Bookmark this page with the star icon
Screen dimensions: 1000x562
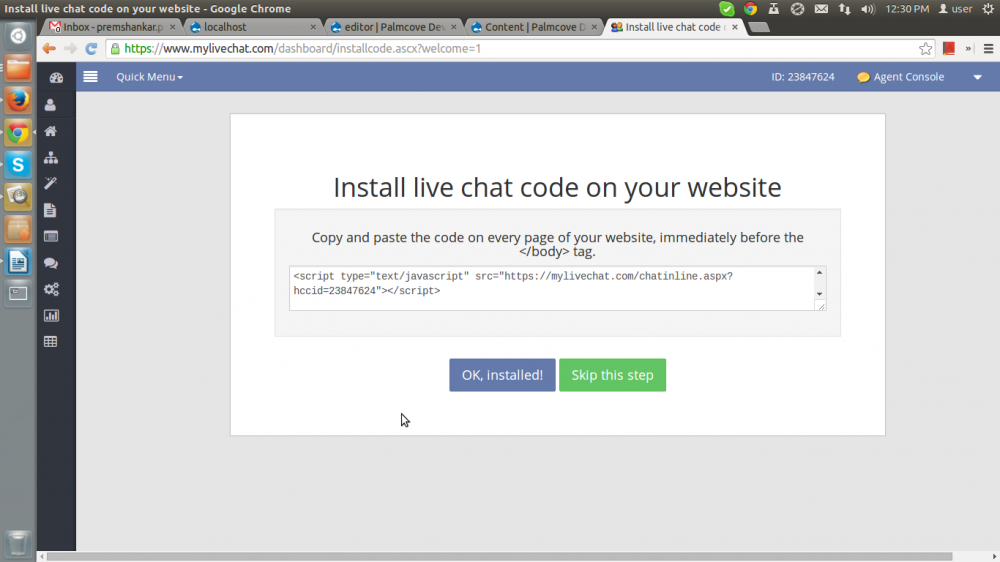click(926, 48)
